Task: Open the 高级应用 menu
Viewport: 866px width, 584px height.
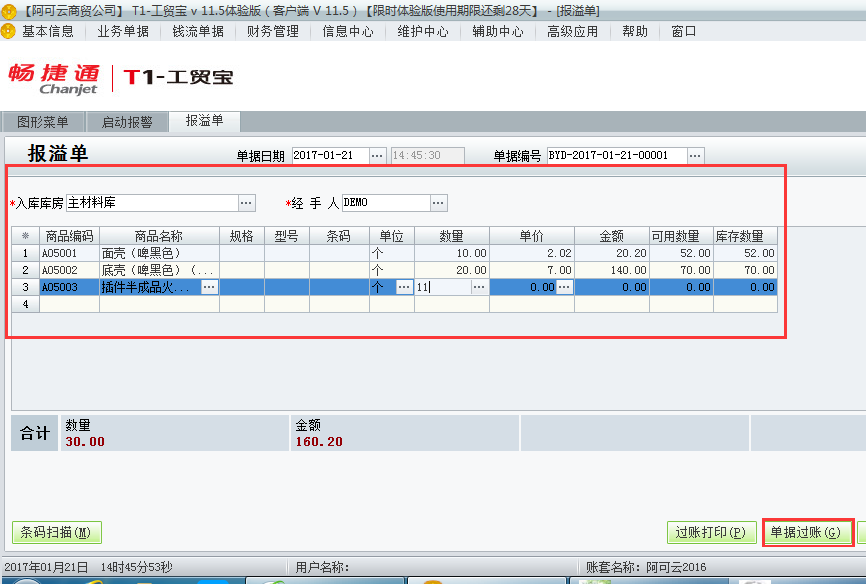Action: 573,31
